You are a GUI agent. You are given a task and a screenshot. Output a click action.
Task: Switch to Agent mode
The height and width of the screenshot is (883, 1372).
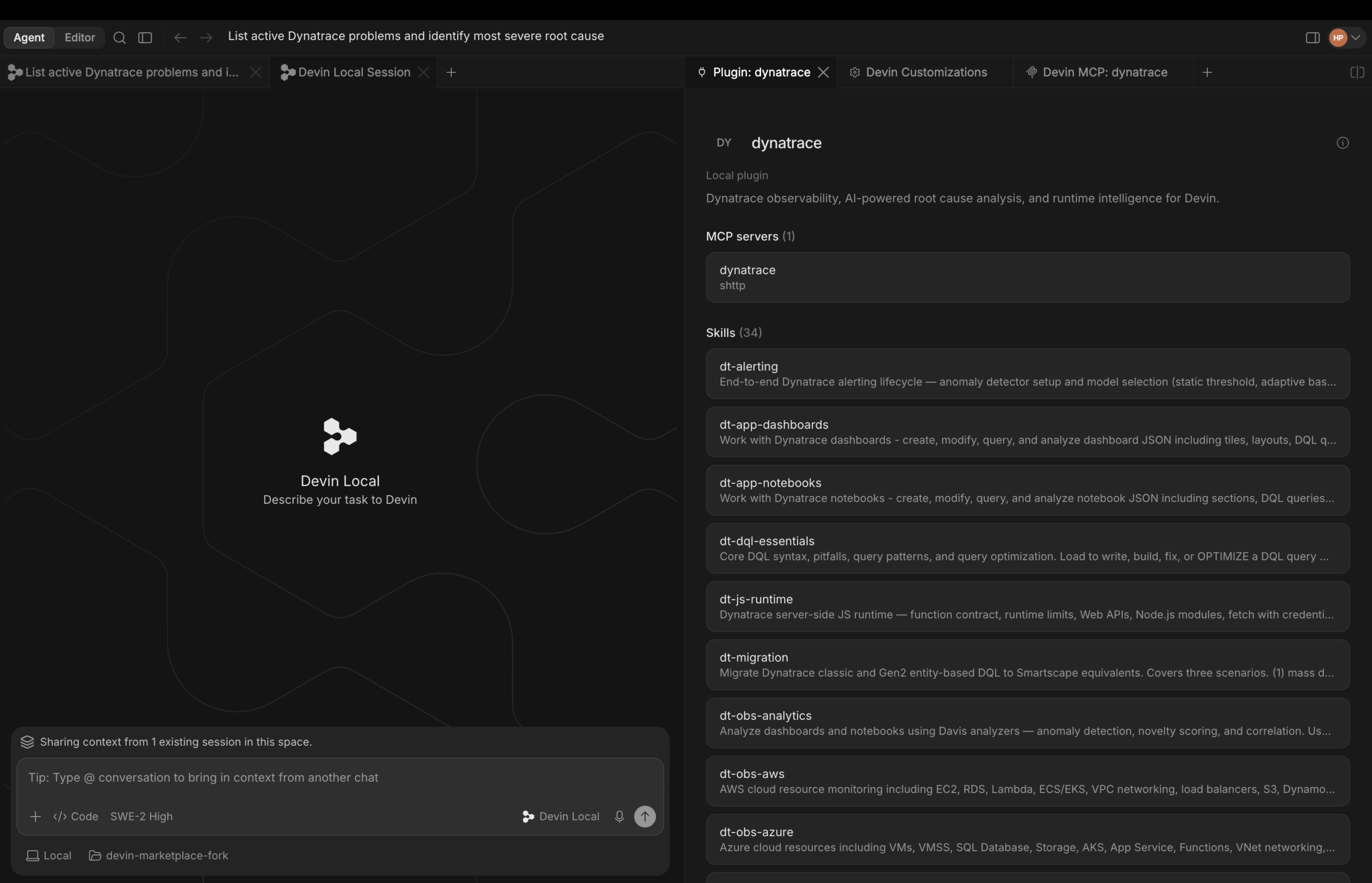coord(29,38)
